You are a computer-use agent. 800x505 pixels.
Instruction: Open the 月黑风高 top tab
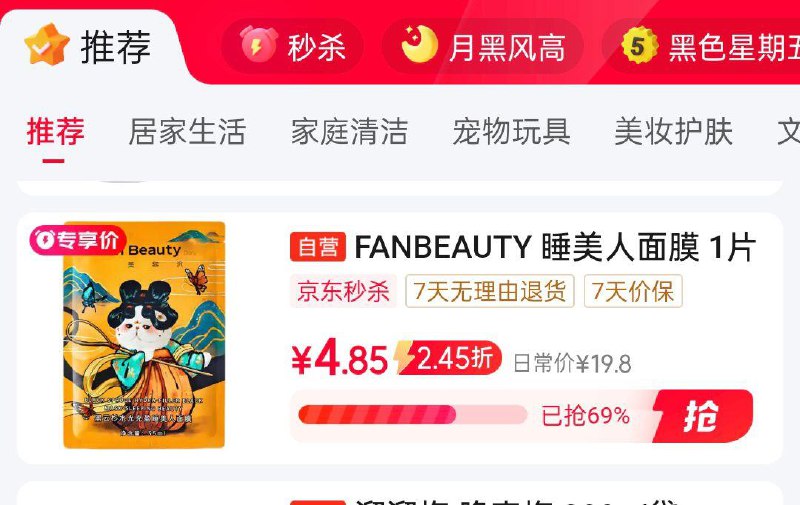pos(483,46)
